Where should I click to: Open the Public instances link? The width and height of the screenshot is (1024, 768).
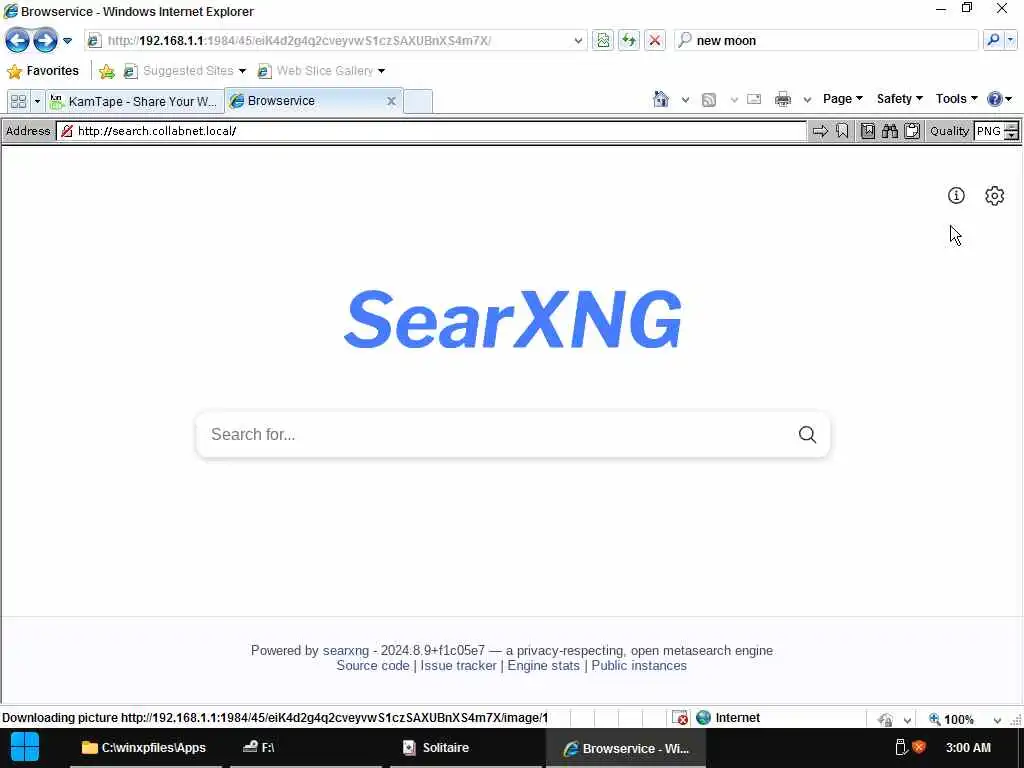coord(639,665)
